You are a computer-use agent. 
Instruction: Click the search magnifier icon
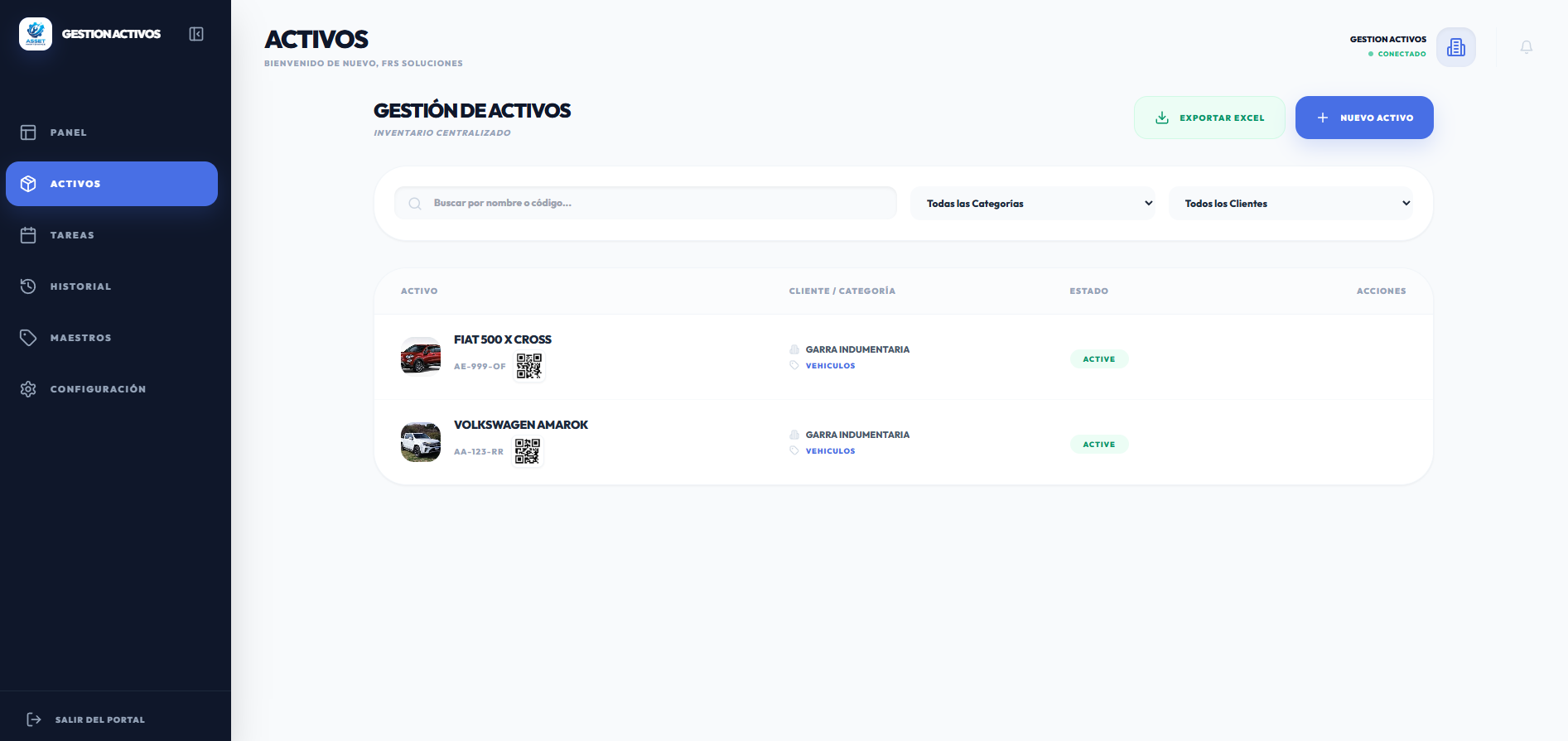tap(415, 204)
